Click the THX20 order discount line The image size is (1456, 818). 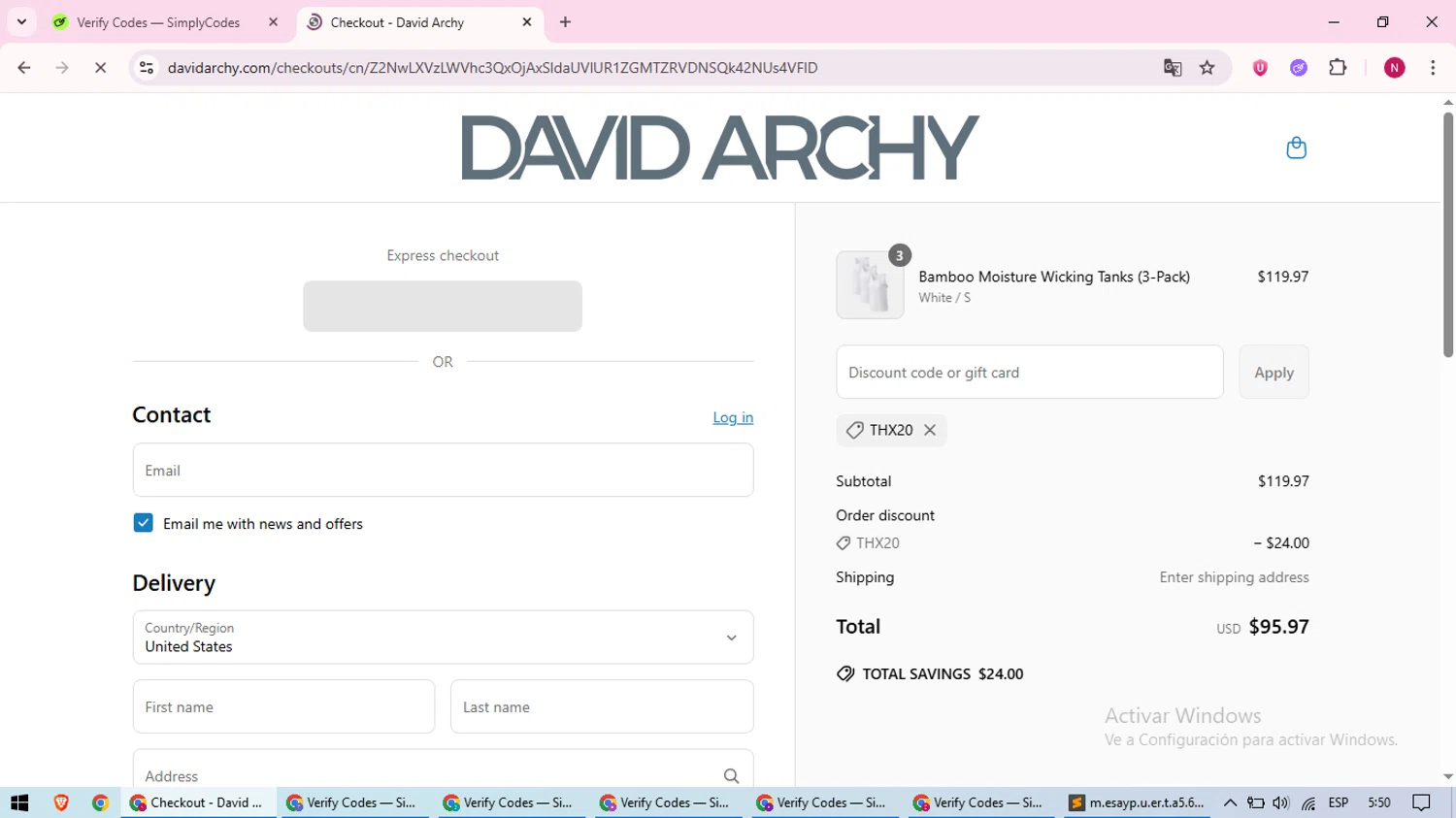(x=1072, y=543)
